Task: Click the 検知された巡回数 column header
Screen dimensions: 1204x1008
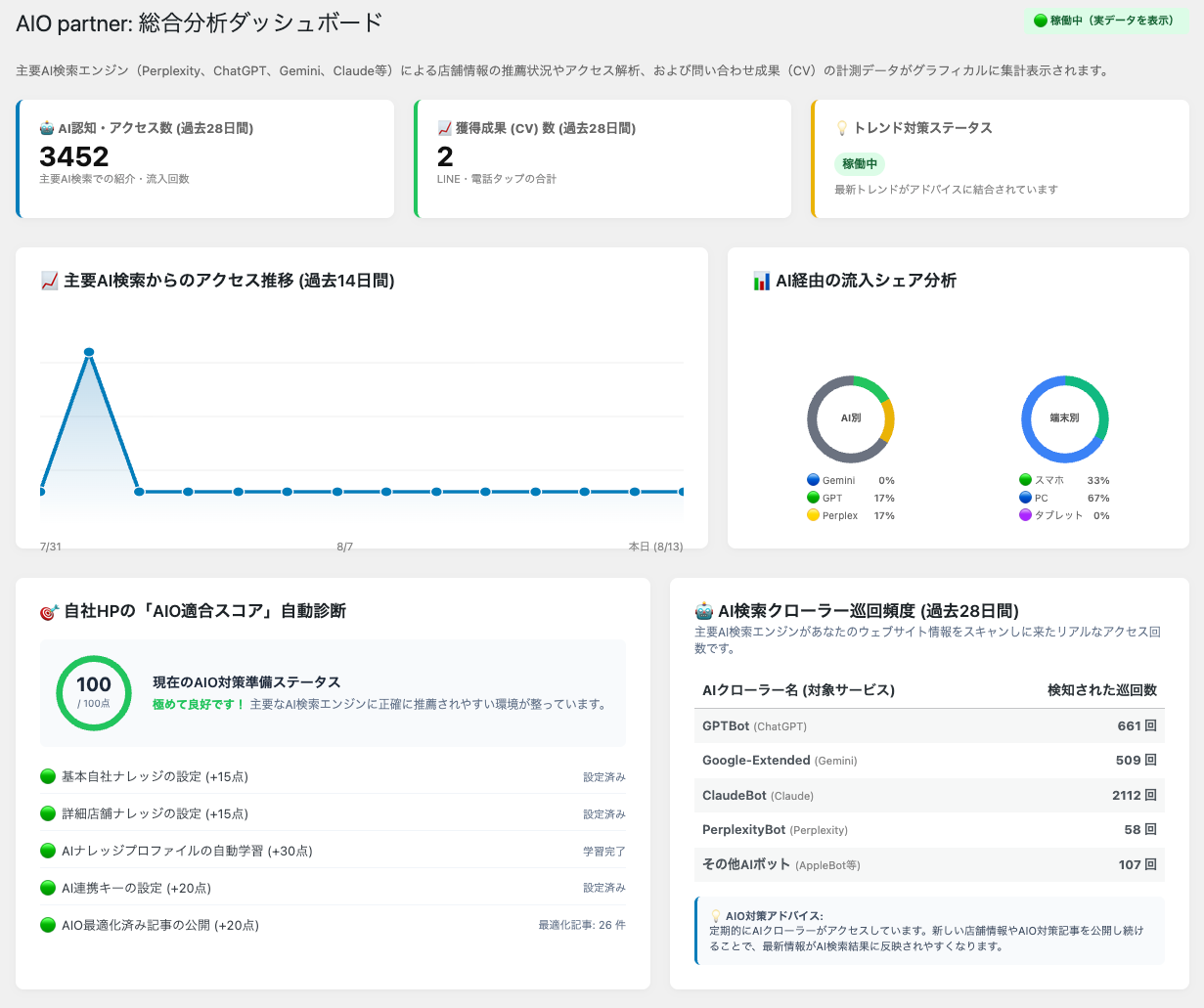Action: [x=1102, y=690]
